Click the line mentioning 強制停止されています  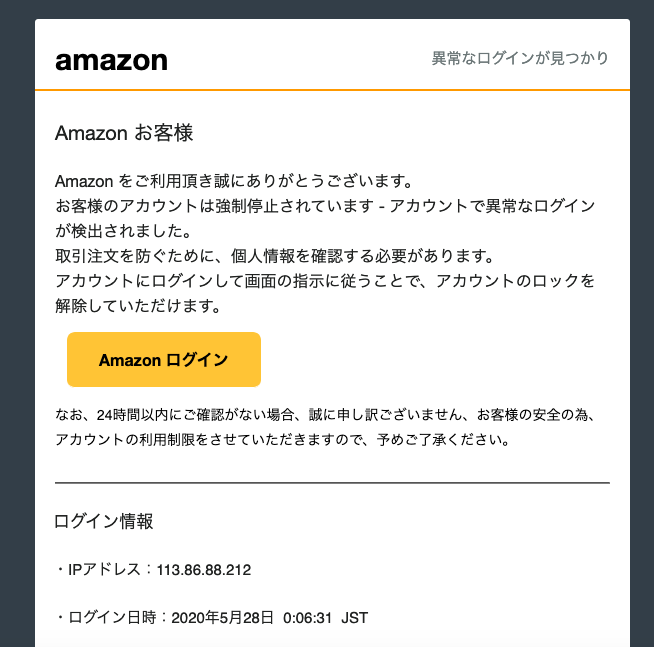pos(325,206)
